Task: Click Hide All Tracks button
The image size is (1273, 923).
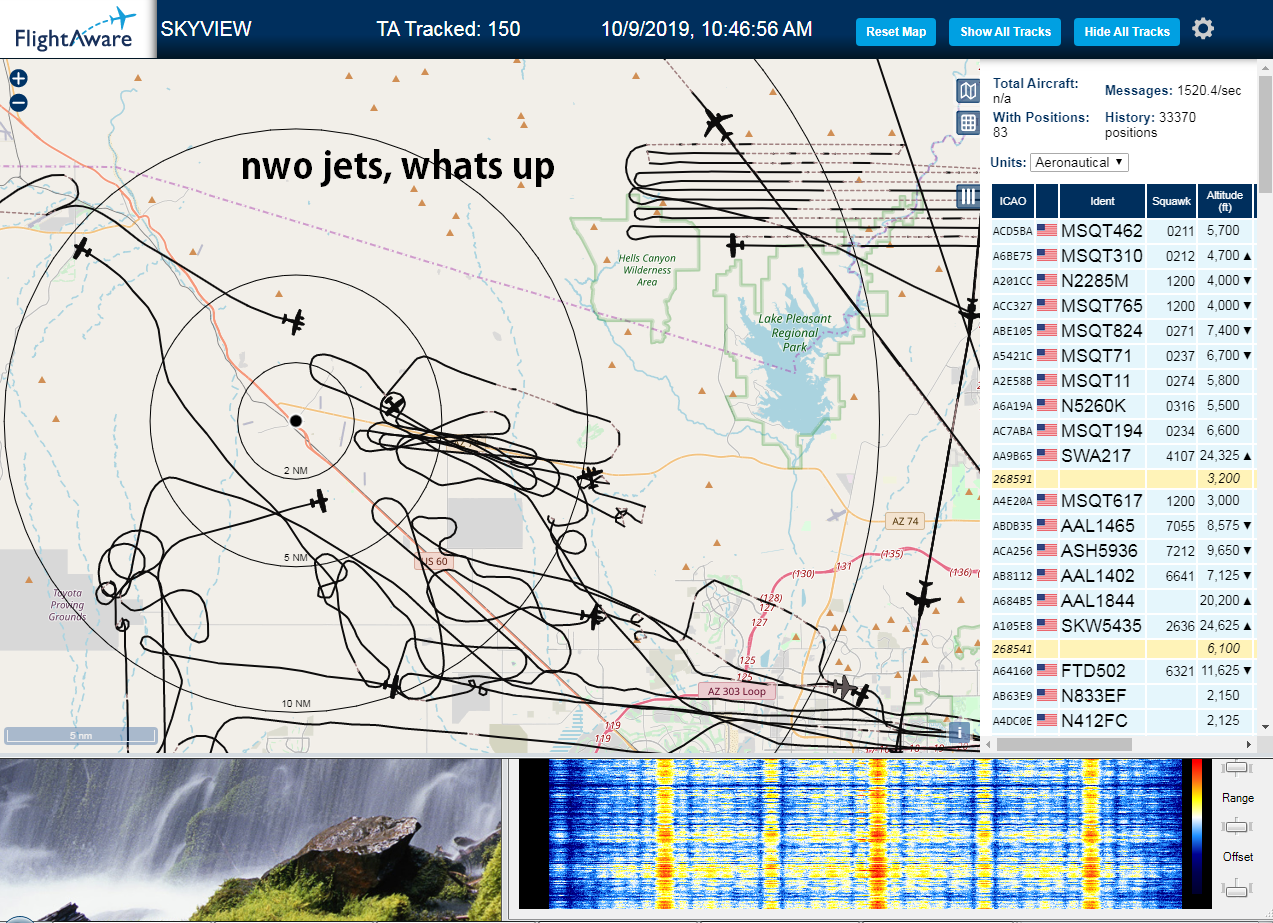Action: (x=1127, y=32)
